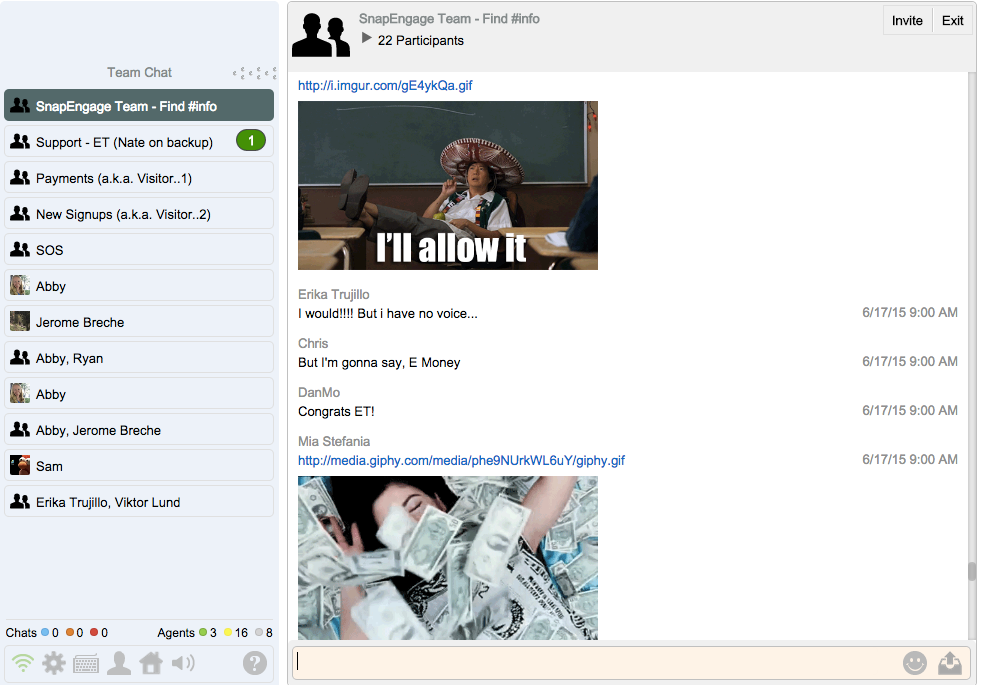
Task: Open the SOS team chat
Action: click(x=50, y=250)
